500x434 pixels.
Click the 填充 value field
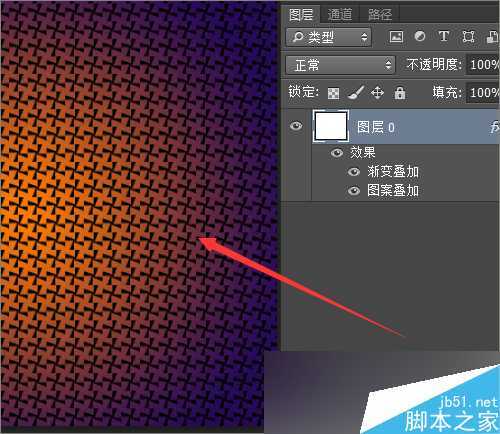483,92
